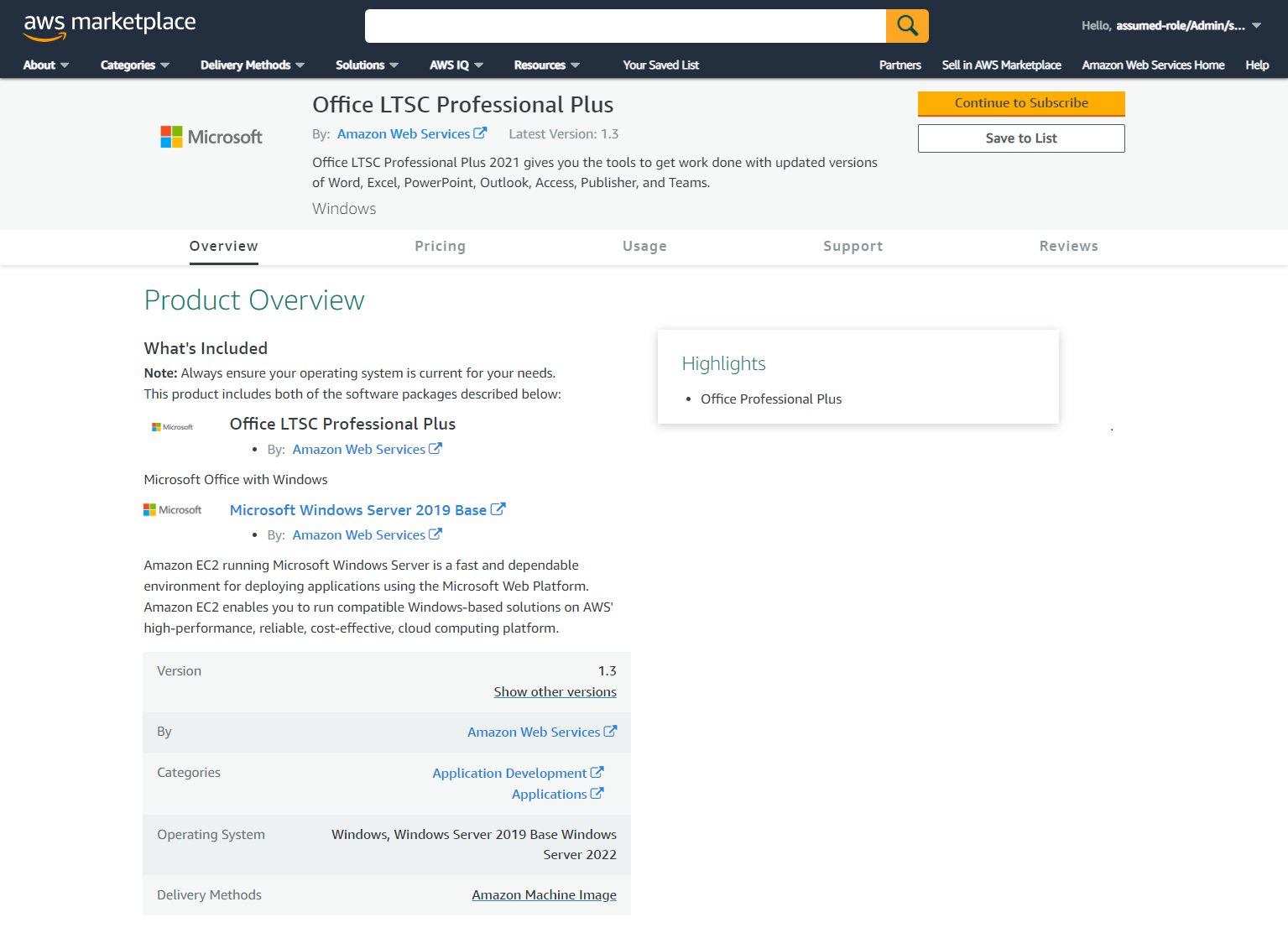
Task: Open the Solutions dropdown
Action: (368, 65)
